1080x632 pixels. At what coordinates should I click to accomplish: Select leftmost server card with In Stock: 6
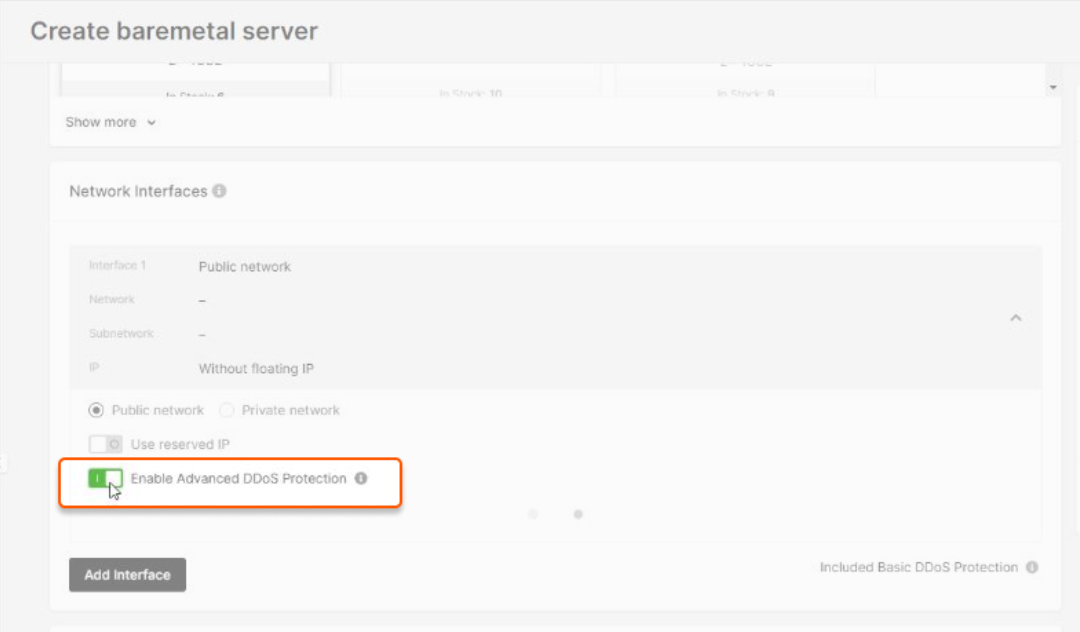196,80
